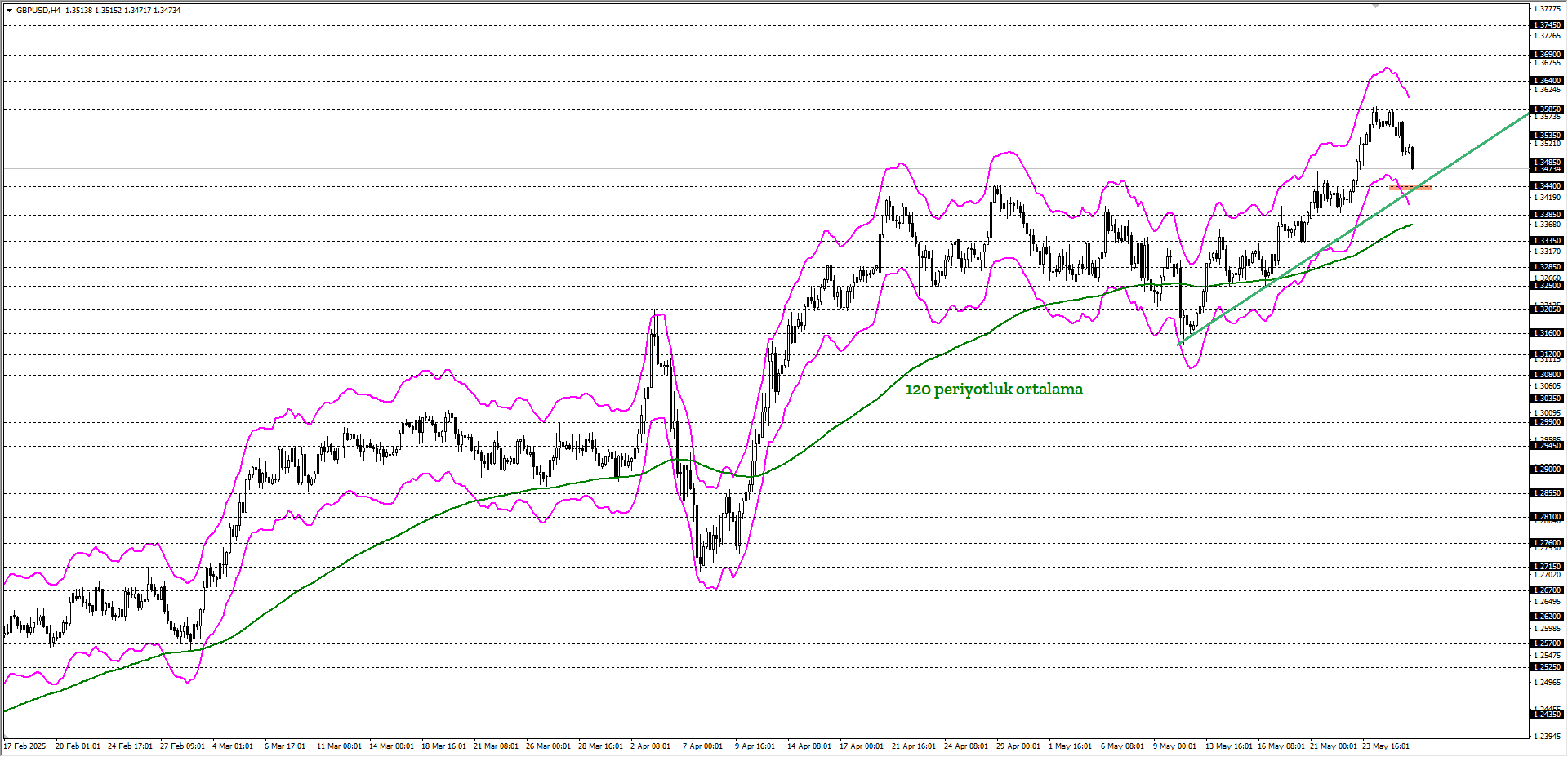Image resolution: width=1568 pixels, height=757 pixels.
Task: Select the orange rectangle near 1.34400
Action: point(1410,188)
